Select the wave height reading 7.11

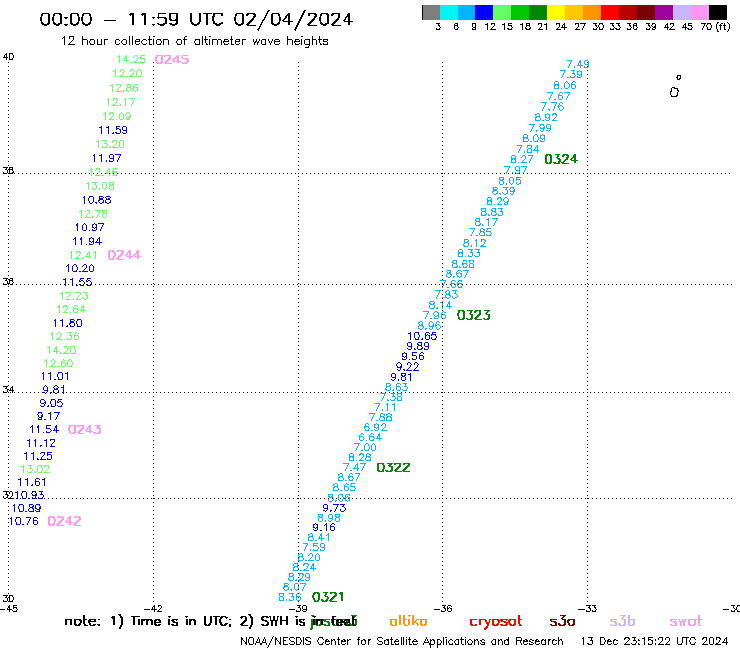[x=386, y=407]
